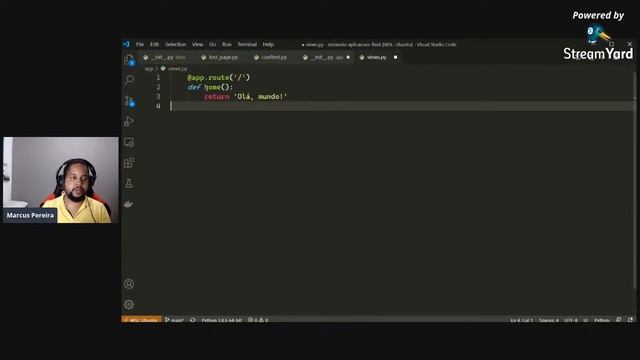This screenshot has height=360, width=640.
Task: Open the Terminal menu
Action: tap(247, 44)
